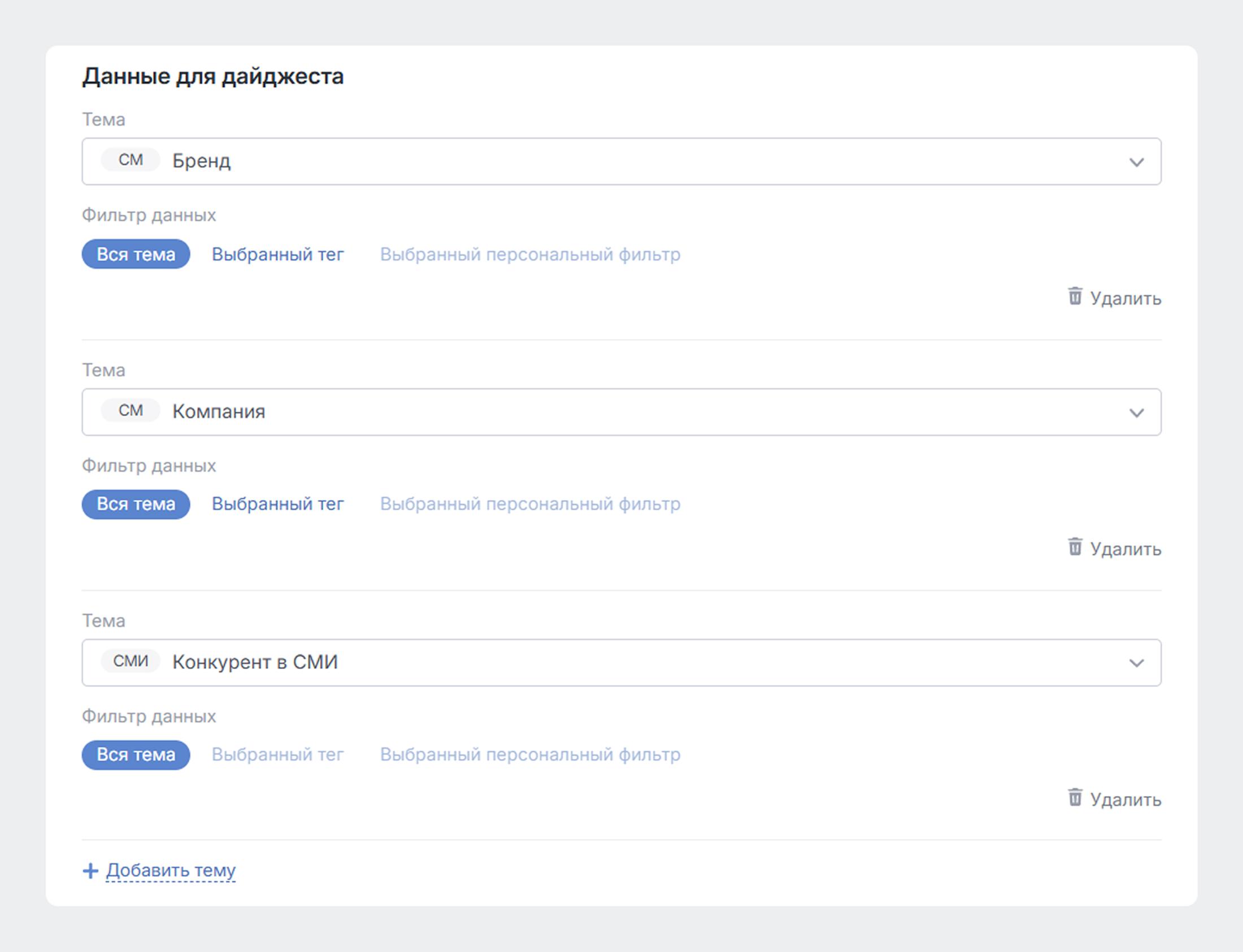Viewport: 1243px width, 952px height.
Task: Select Выбранный тег filter for Компания
Action: 277,505
